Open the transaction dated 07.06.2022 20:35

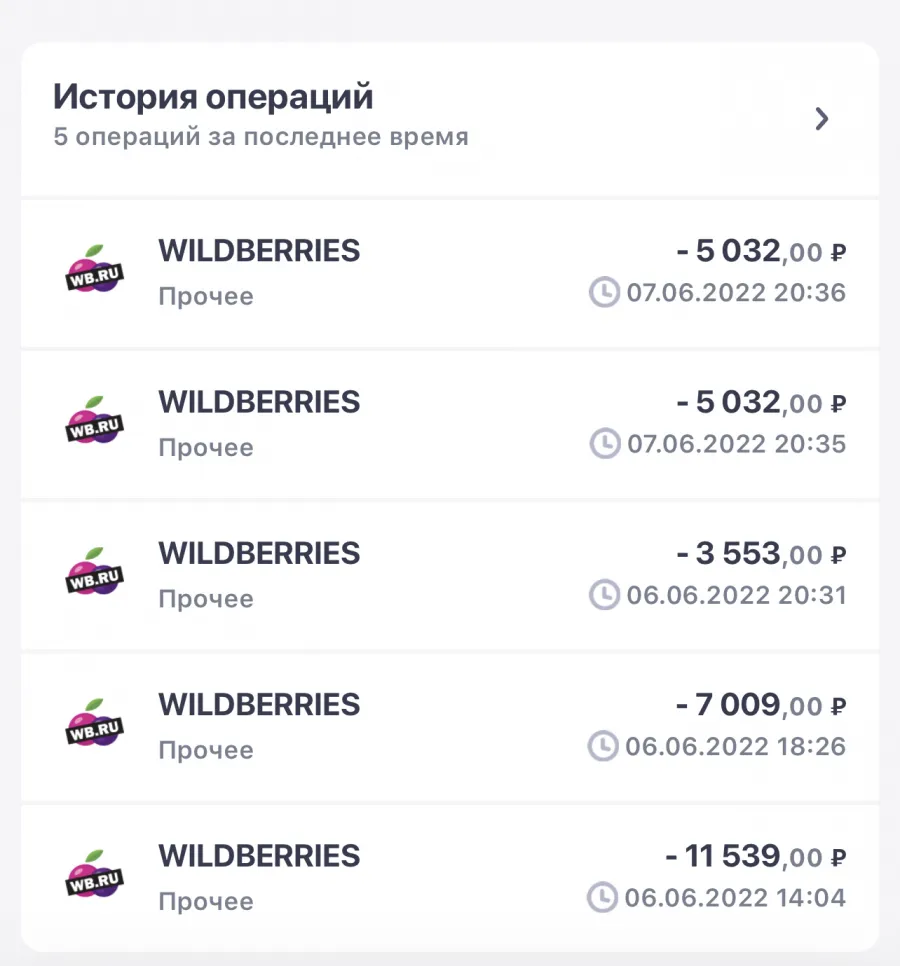pyautogui.click(x=450, y=424)
